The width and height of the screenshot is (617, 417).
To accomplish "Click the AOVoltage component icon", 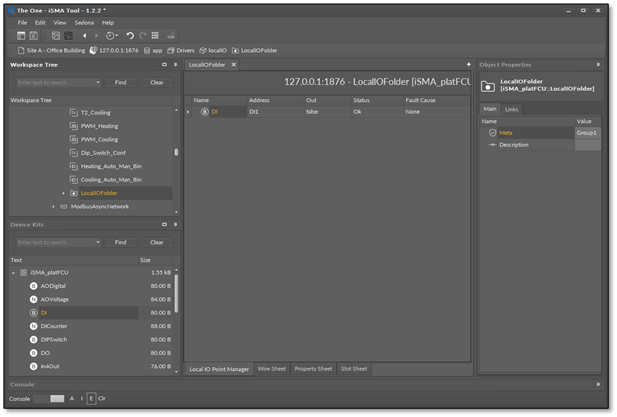I will pyautogui.click(x=33, y=299).
